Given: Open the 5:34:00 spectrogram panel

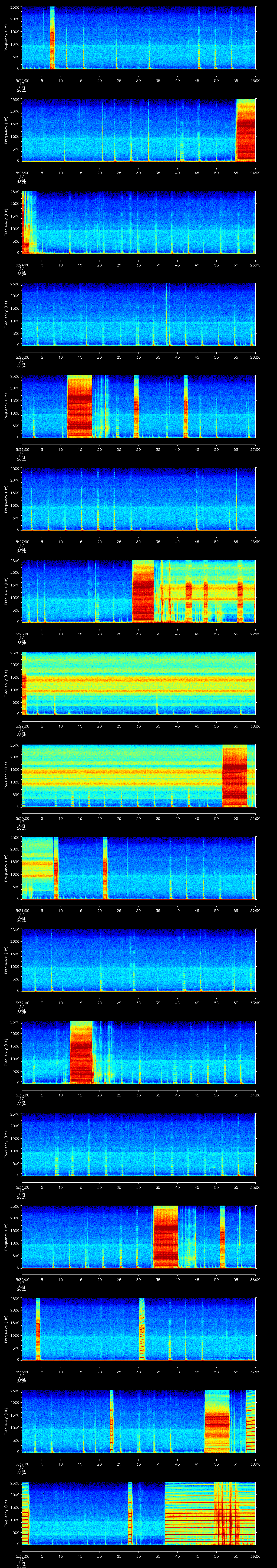Looking at the screenshot, I should click(138, 1144).
